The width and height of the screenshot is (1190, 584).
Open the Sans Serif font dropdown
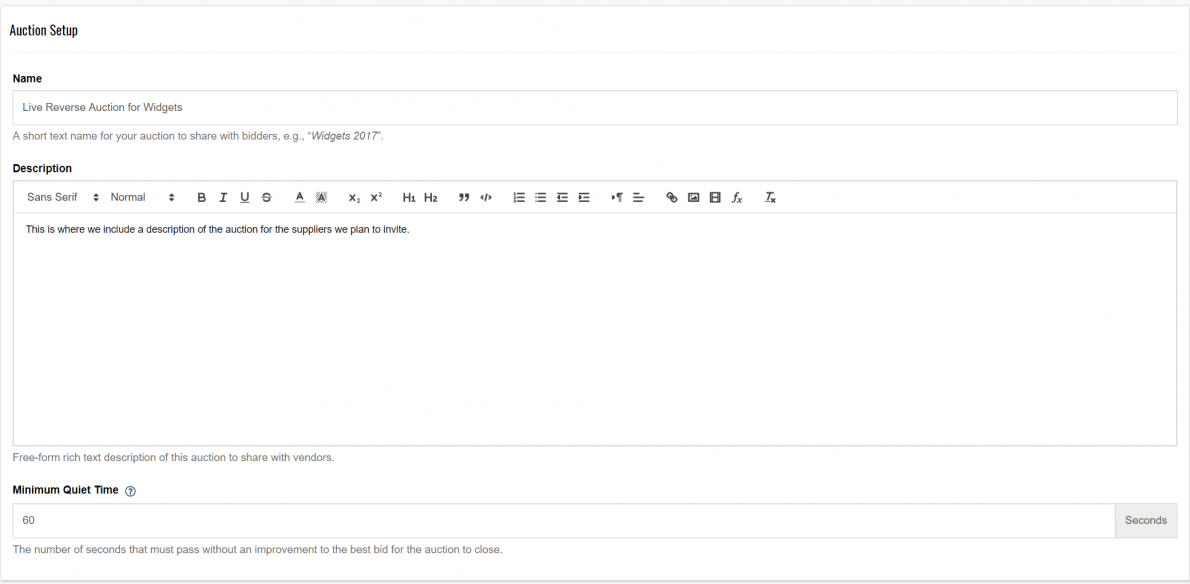tap(62, 198)
